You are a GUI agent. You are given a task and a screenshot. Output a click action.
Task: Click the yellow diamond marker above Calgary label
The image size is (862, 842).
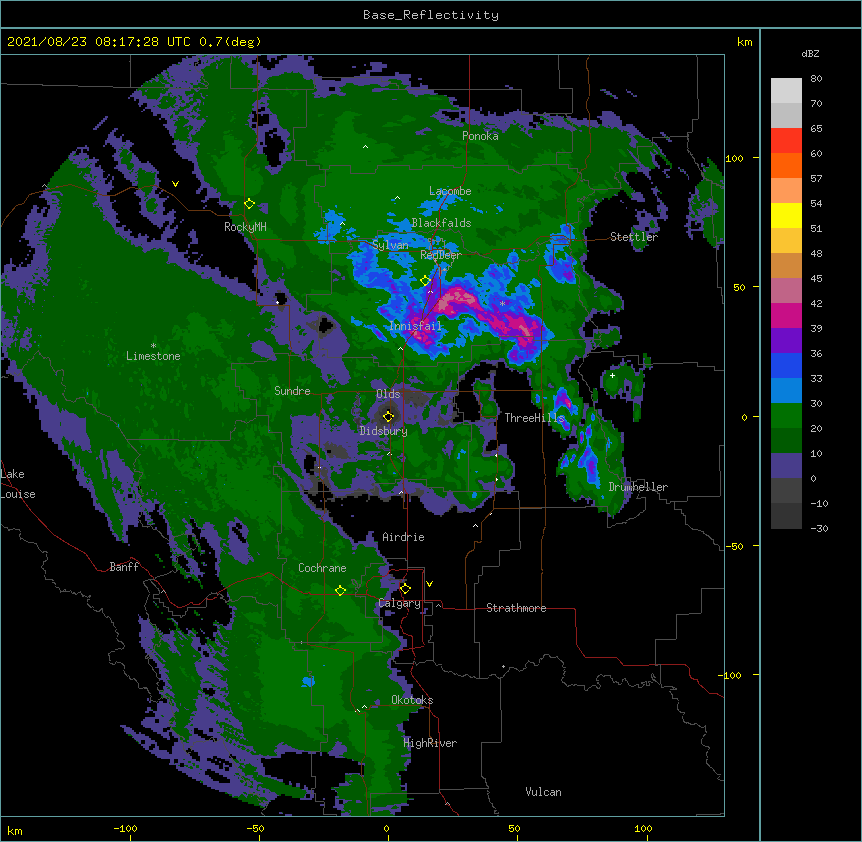point(405,589)
